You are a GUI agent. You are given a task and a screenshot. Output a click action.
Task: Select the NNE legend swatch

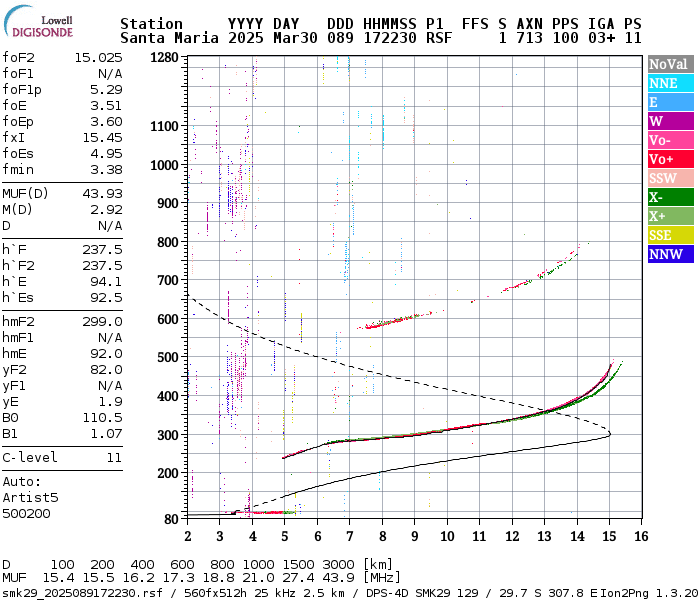coord(671,83)
